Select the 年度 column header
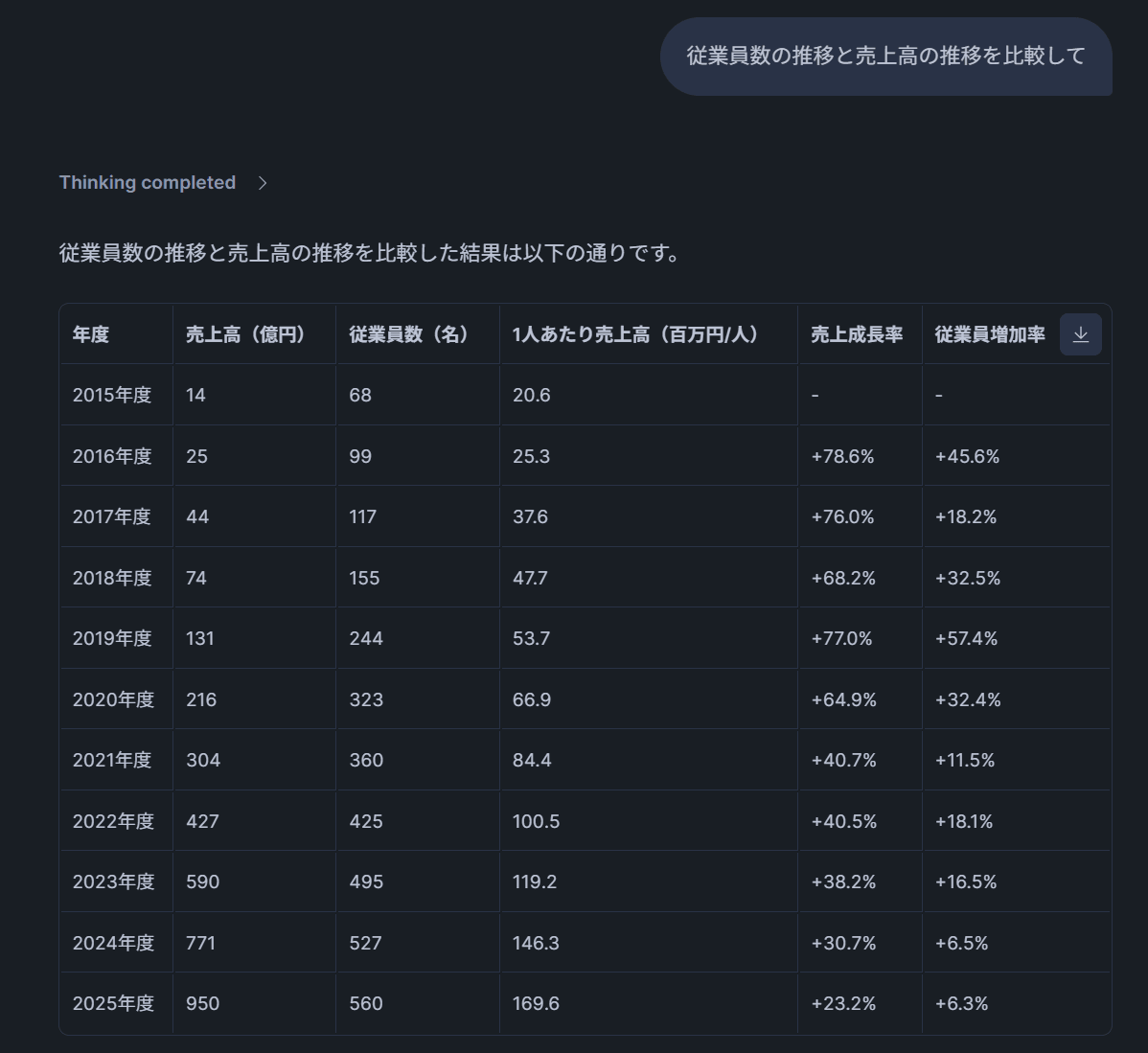The width and height of the screenshot is (1148, 1053). coord(91,334)
